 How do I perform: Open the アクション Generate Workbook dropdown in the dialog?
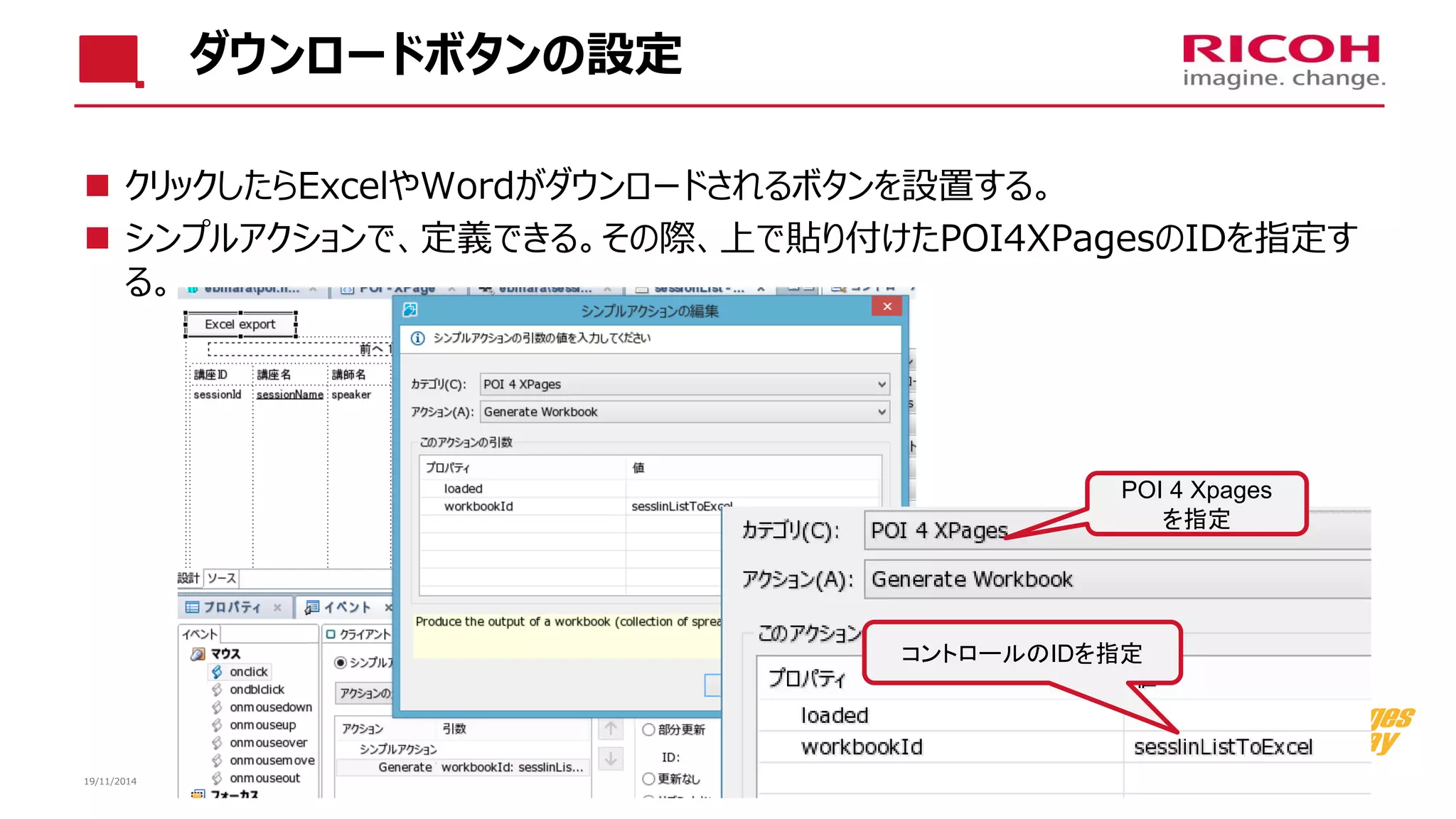(685, 412)
